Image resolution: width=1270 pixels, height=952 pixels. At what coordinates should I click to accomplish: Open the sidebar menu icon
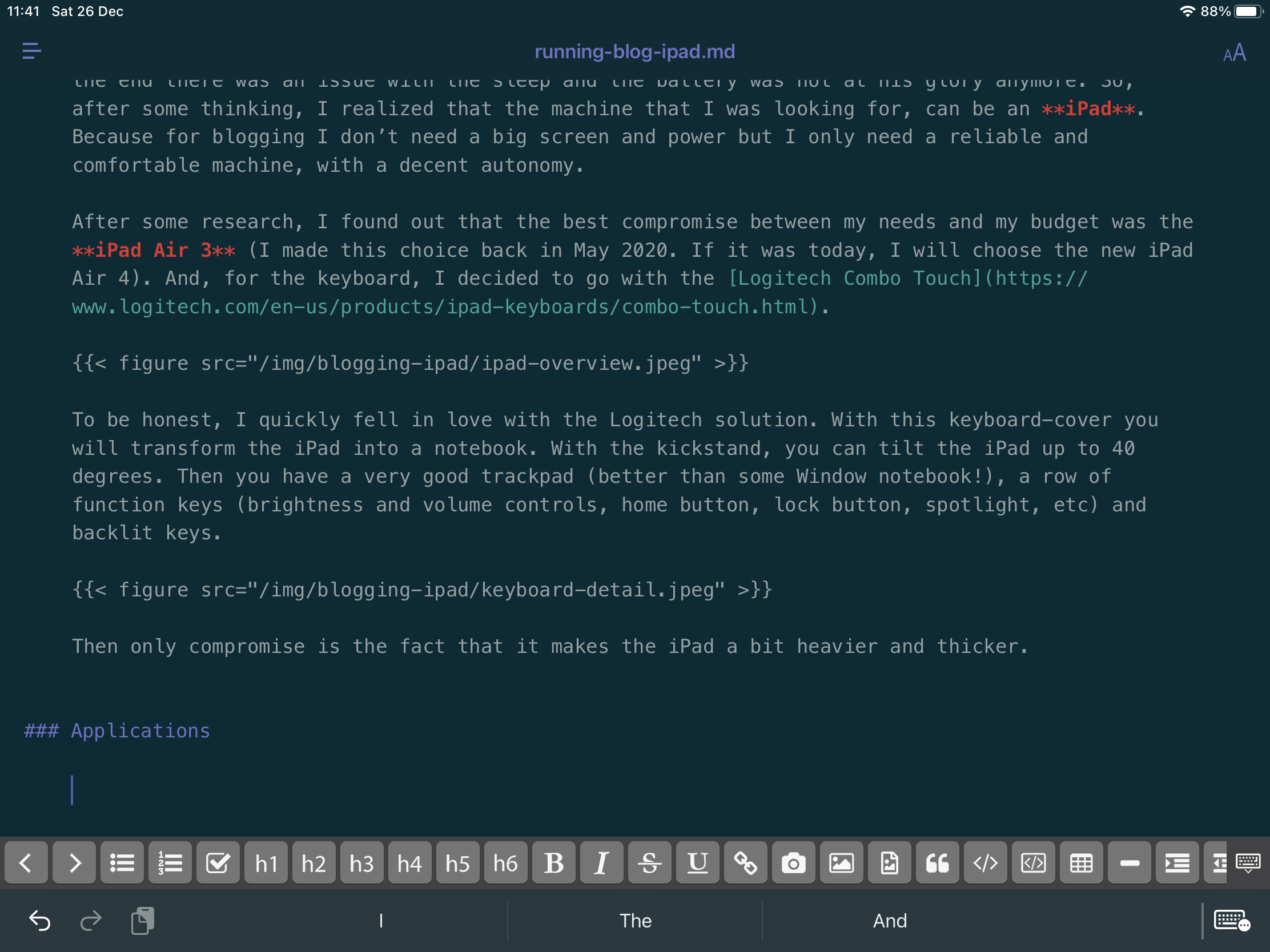(x=31, y=51)
